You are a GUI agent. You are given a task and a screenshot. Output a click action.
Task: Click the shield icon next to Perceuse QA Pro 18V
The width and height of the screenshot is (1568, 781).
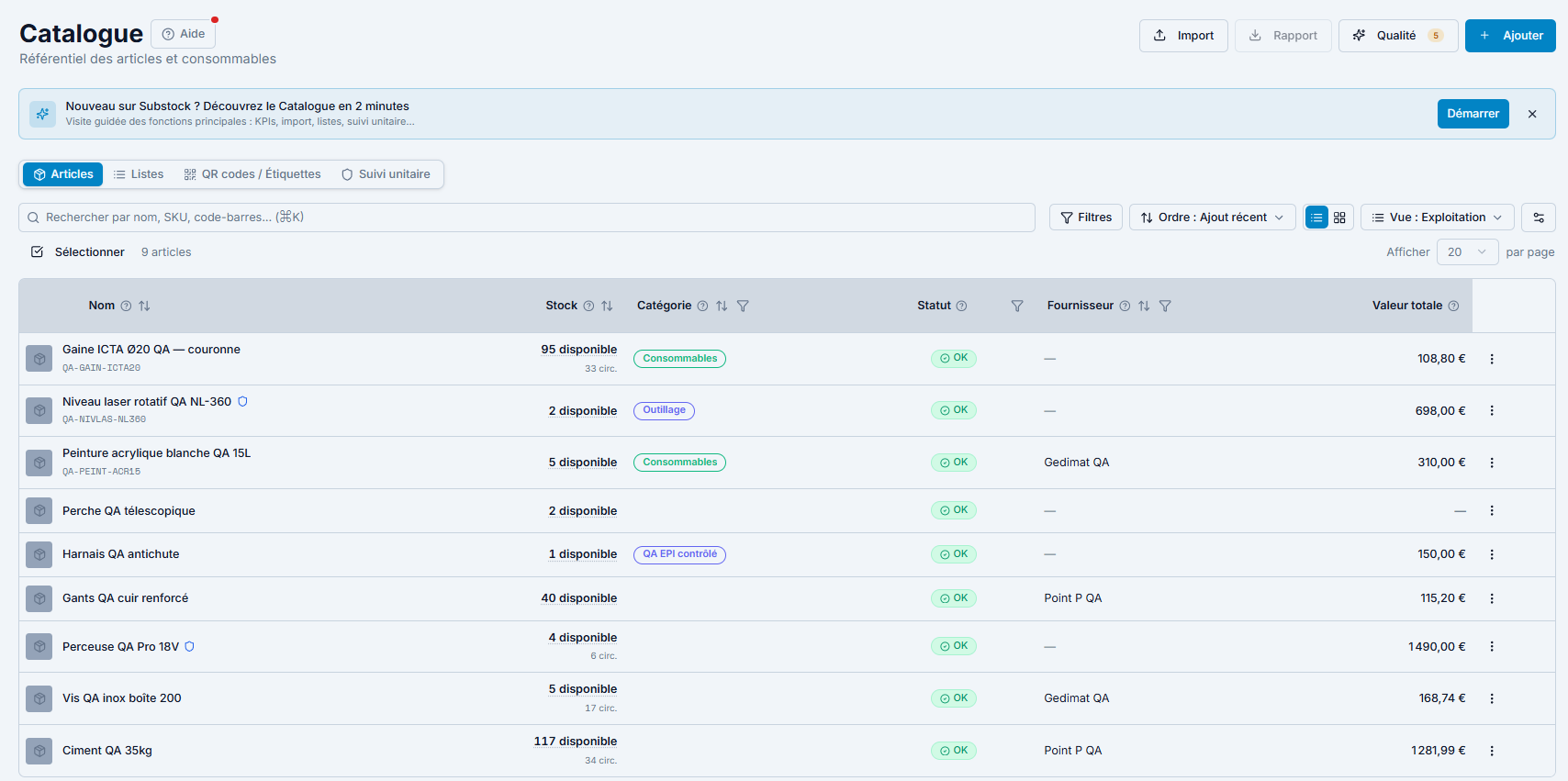(189, 646)
